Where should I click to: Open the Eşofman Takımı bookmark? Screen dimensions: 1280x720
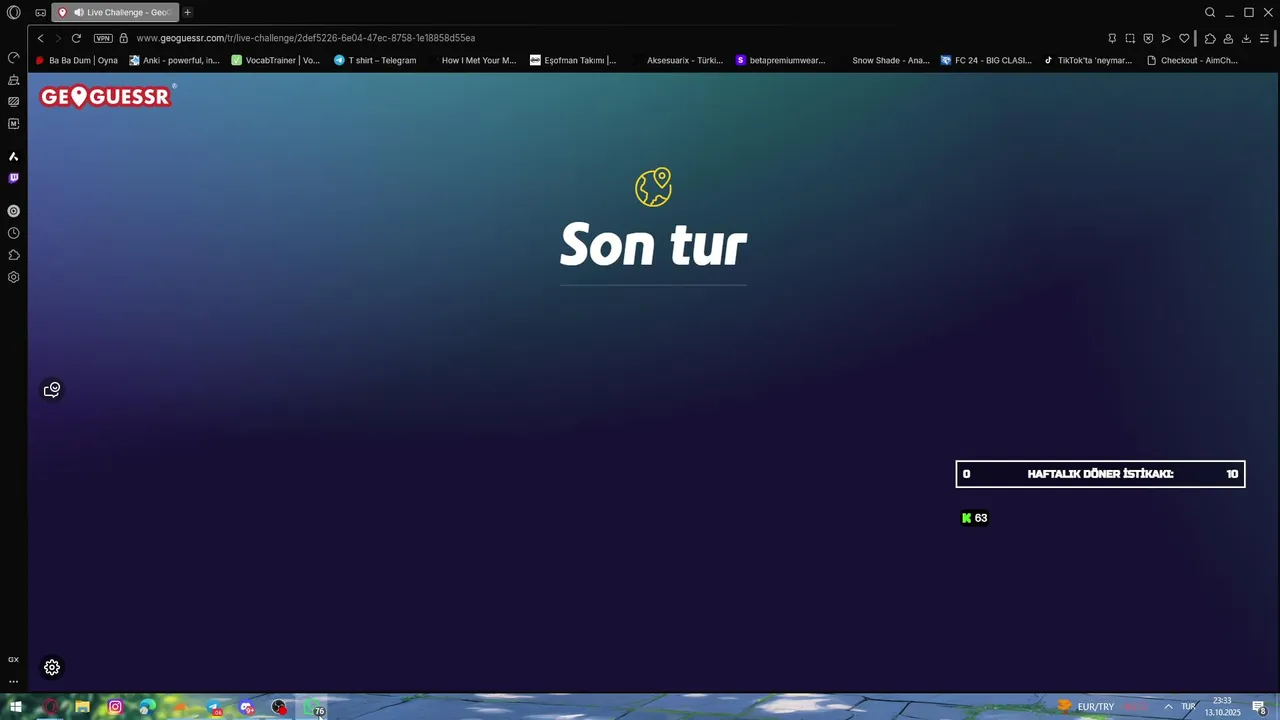click(573, 60)
